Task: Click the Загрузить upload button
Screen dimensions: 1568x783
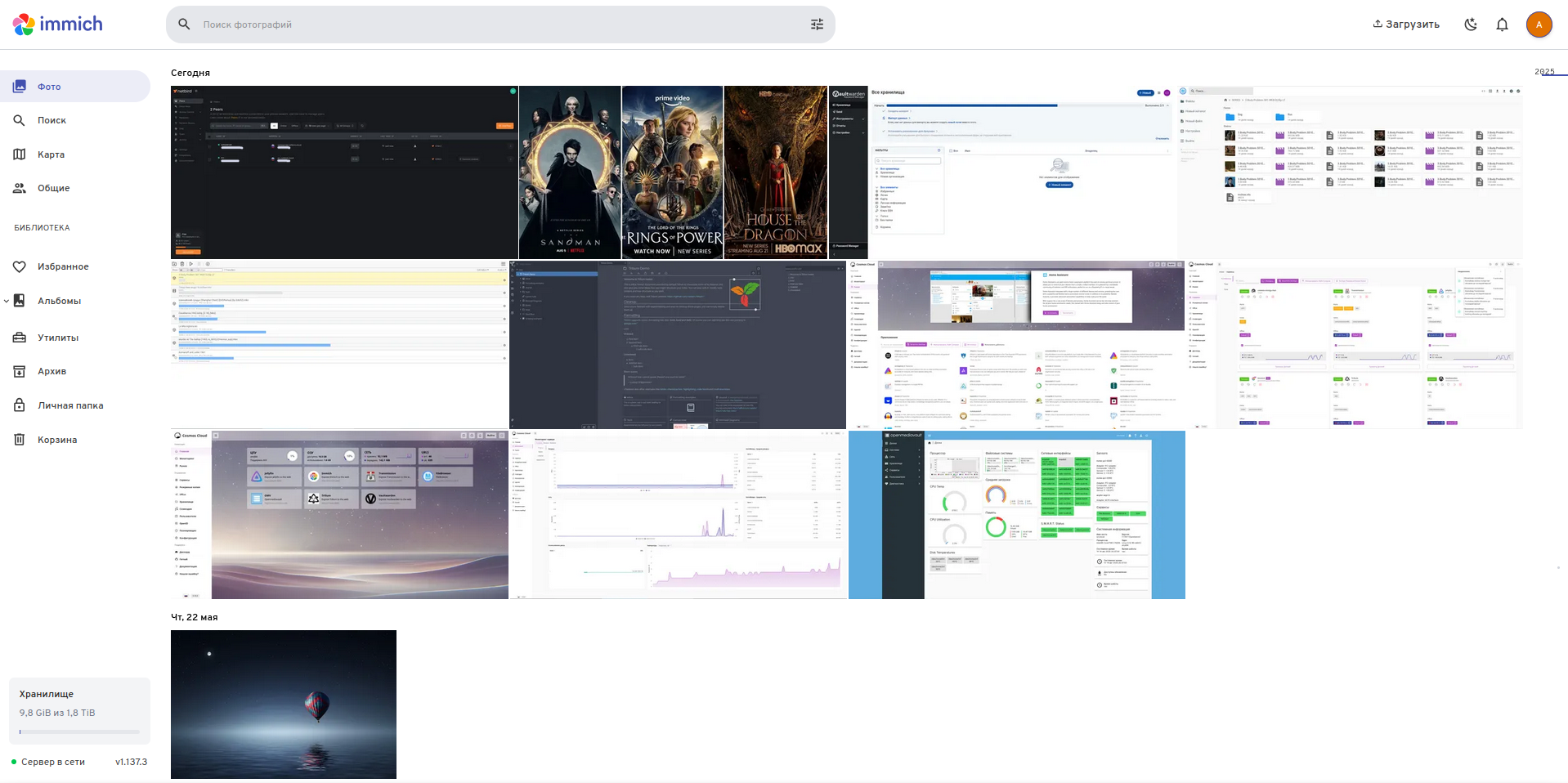Action: [1406, 25]
